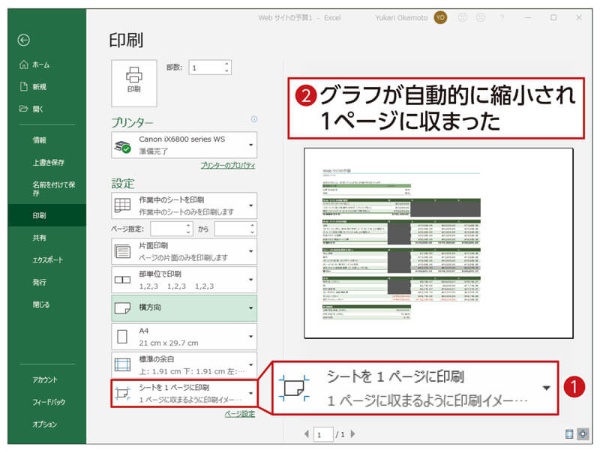Open オプション in the sidebar
The image size is (600, 453).
click(x=44, y=424)
